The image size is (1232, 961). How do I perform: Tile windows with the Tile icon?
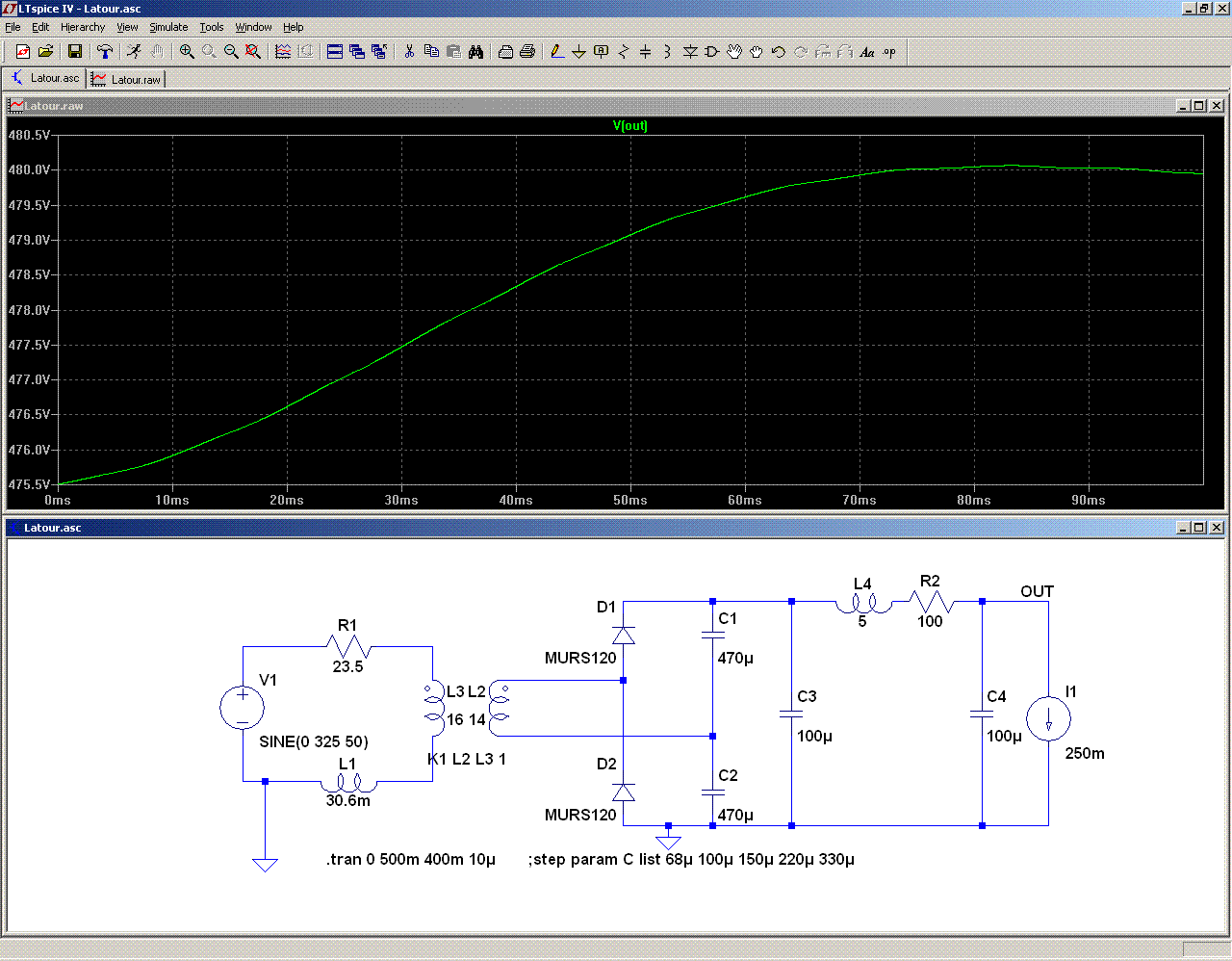point(335,52)
